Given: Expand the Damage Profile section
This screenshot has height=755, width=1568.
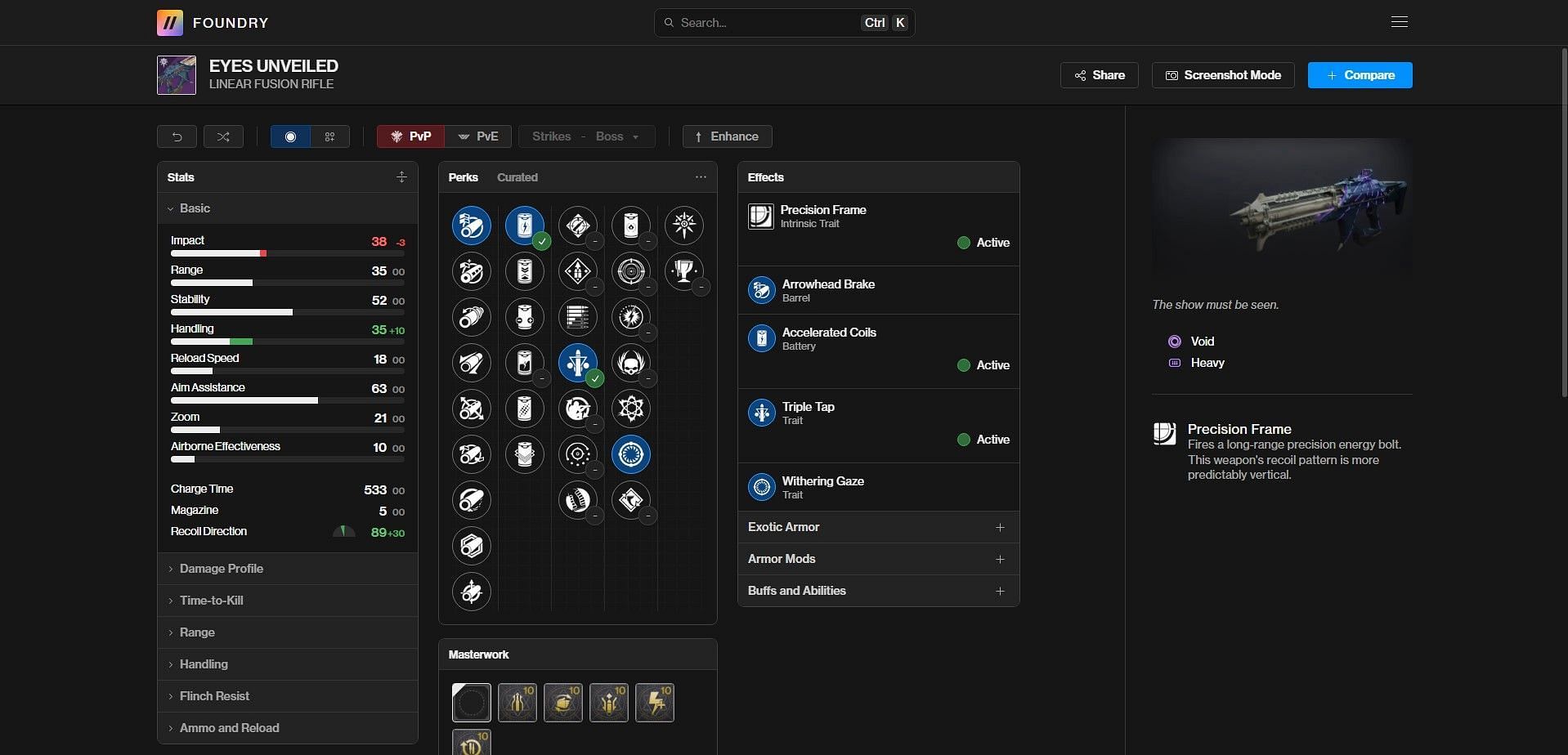Looking at the screenshot, I should [x=287, y=569].
